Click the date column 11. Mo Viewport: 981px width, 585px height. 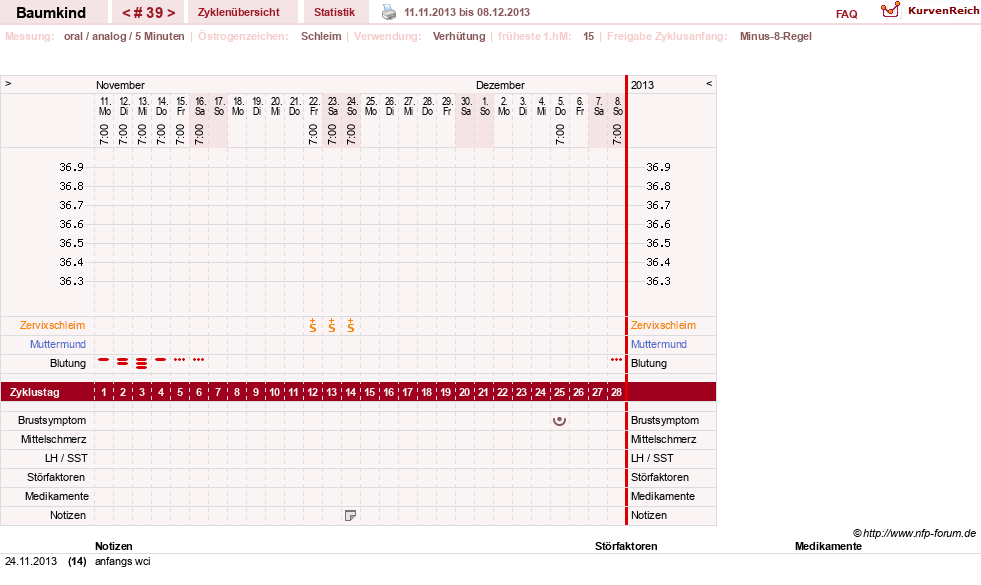(x=104, y=106)
